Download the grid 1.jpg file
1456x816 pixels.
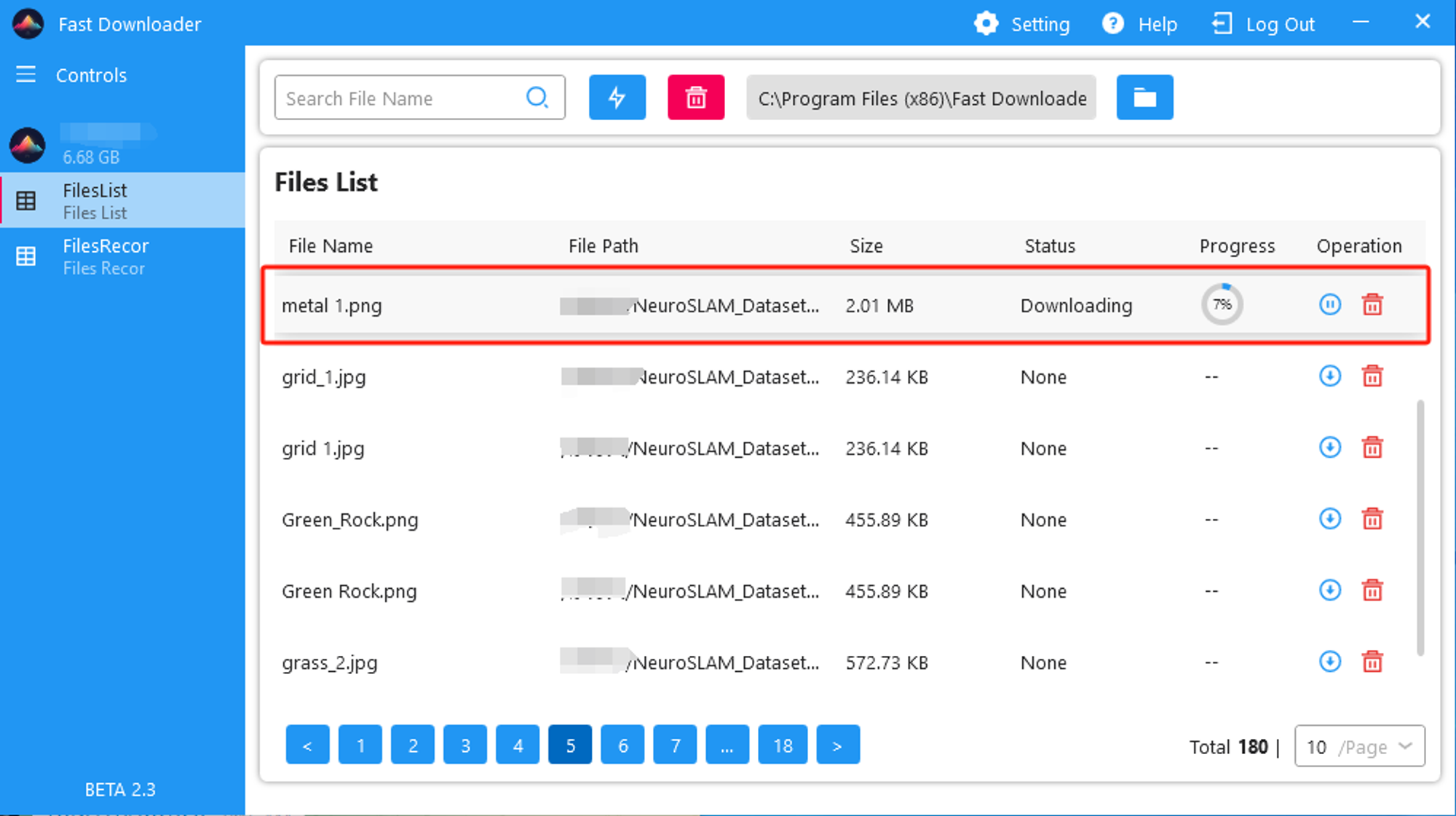[1329, 448]
